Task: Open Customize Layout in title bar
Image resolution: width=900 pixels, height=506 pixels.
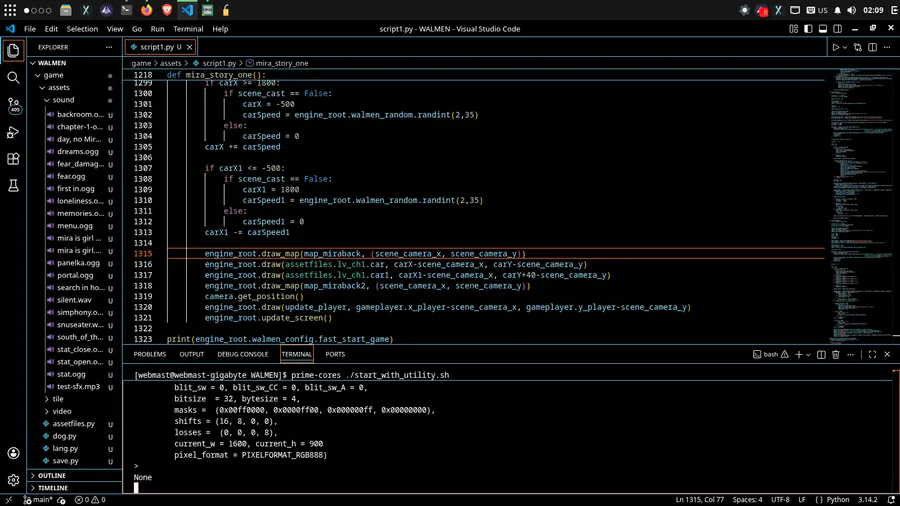Action: 794,29
